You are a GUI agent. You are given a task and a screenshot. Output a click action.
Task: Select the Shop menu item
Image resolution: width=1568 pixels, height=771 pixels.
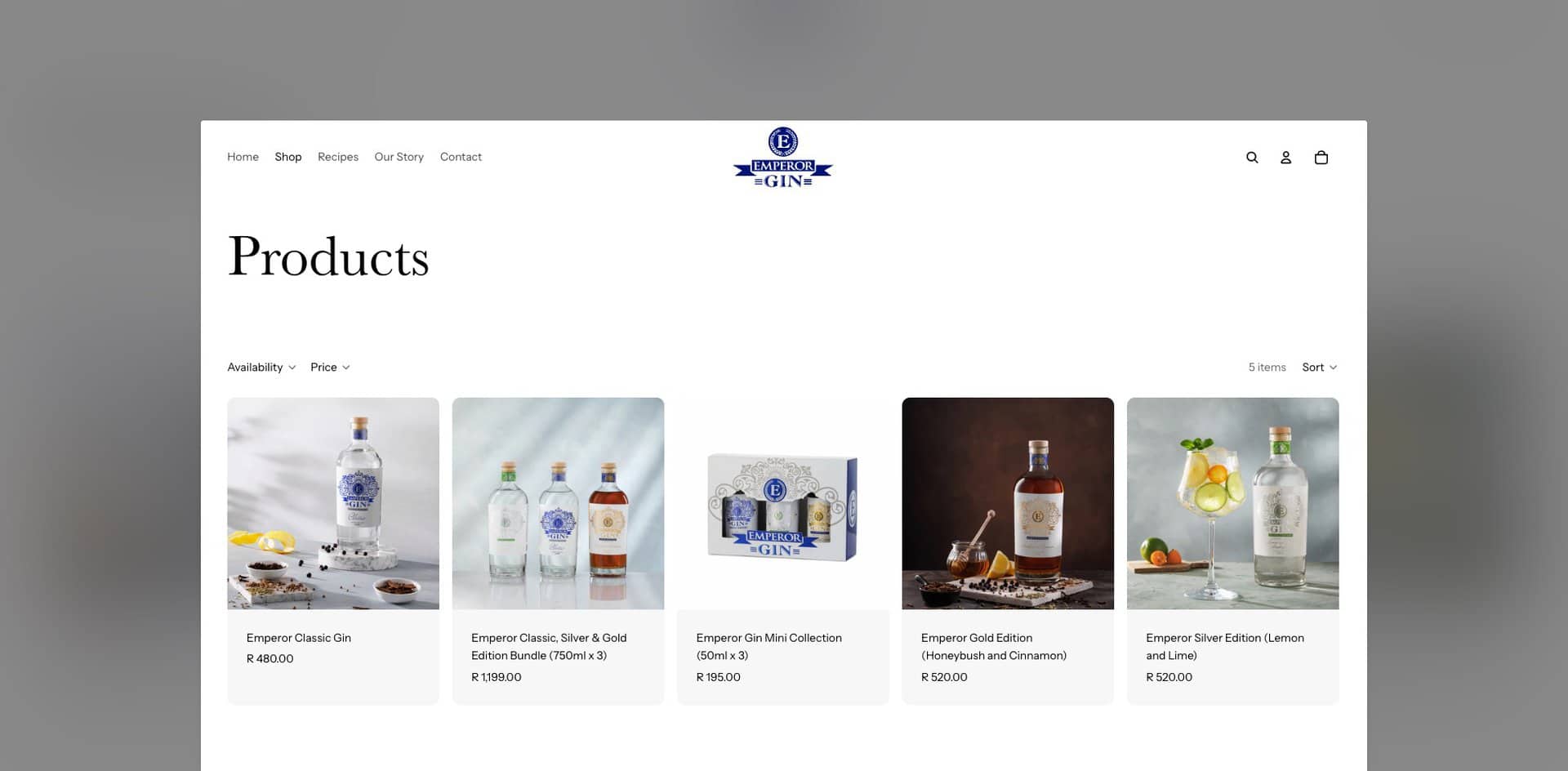tap(288, 157)
